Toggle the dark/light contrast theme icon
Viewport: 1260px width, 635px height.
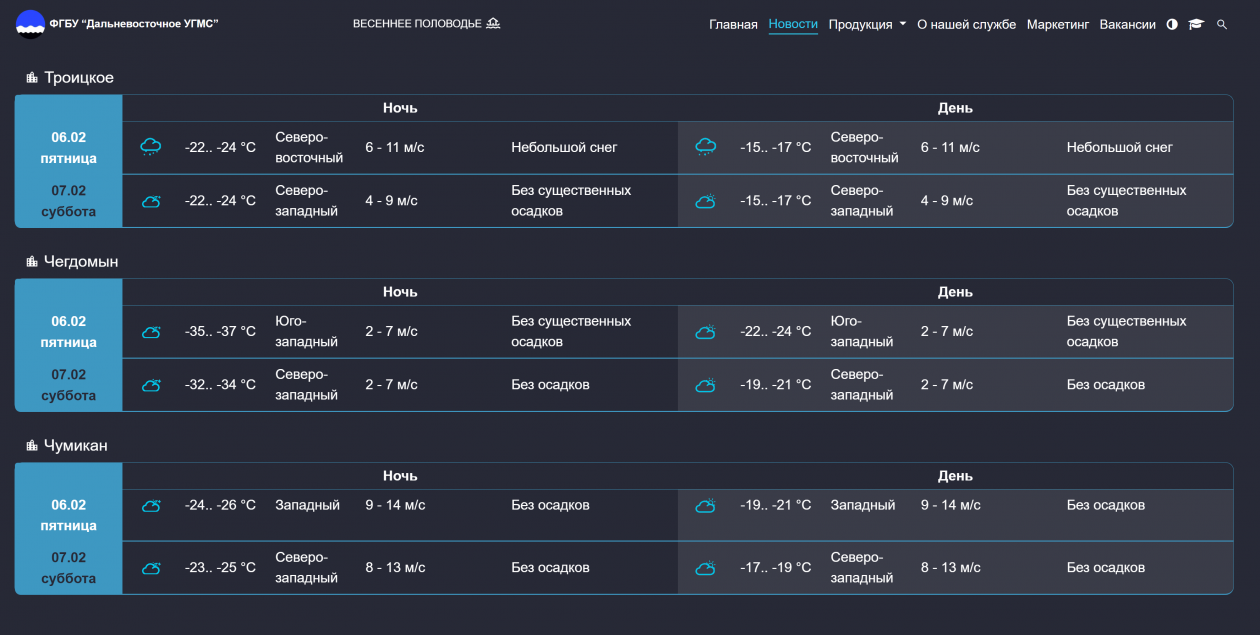(1172, 24)
